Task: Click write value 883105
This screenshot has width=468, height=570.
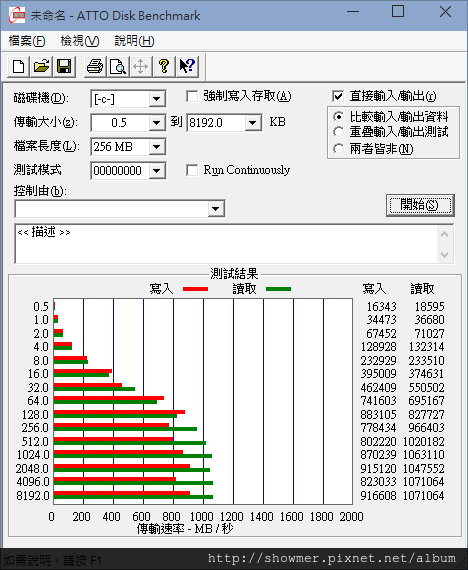Action: click(378, 414)
